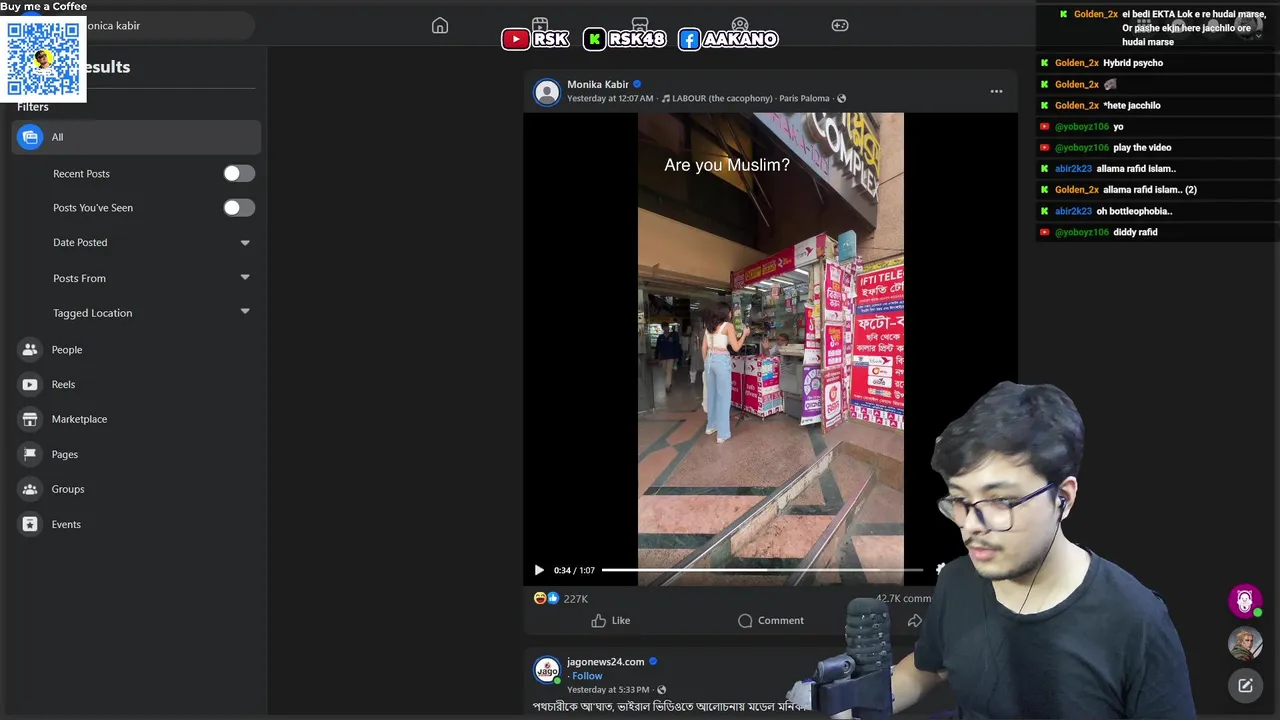Click the post audience globe icon
This screenshot has height=720, width=1280.
click(x=841, y=99)
